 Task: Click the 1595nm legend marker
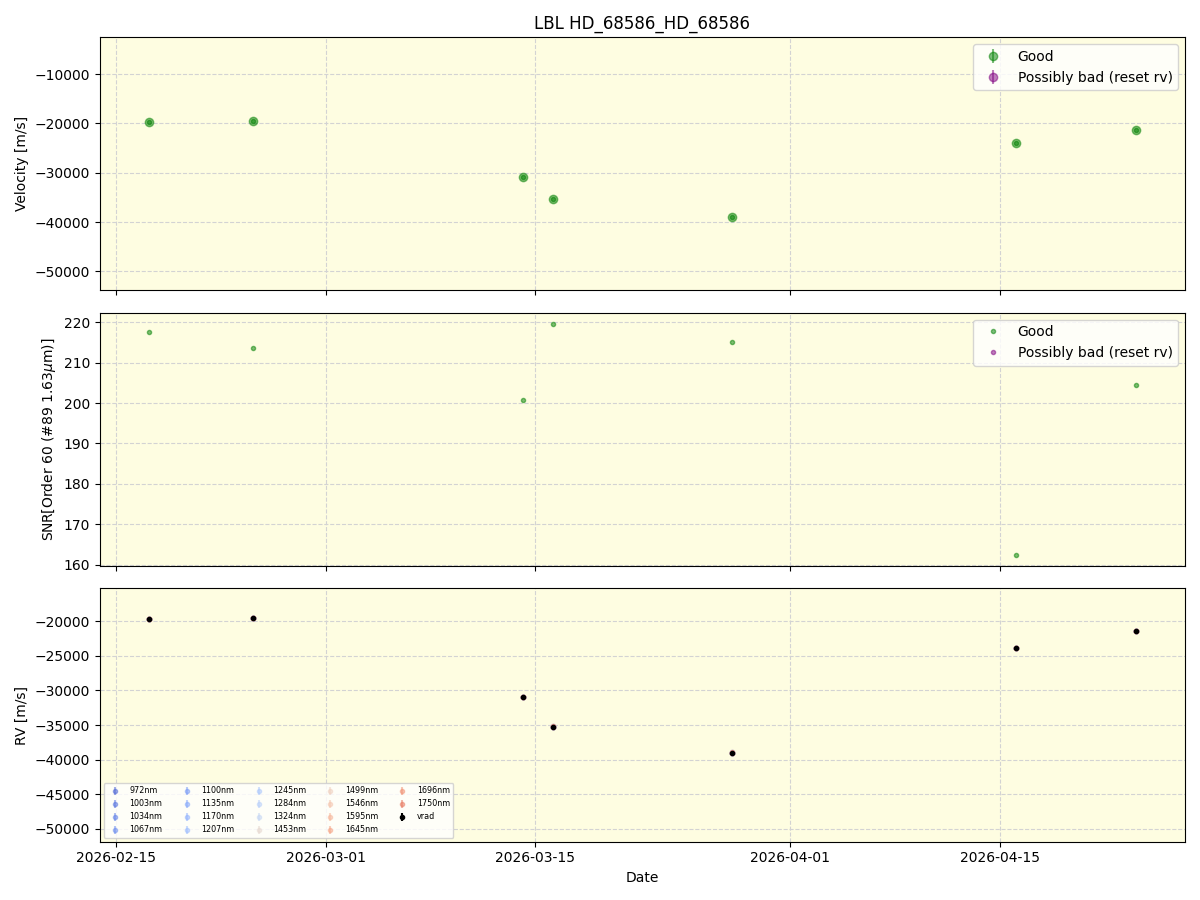click(330, 817)
